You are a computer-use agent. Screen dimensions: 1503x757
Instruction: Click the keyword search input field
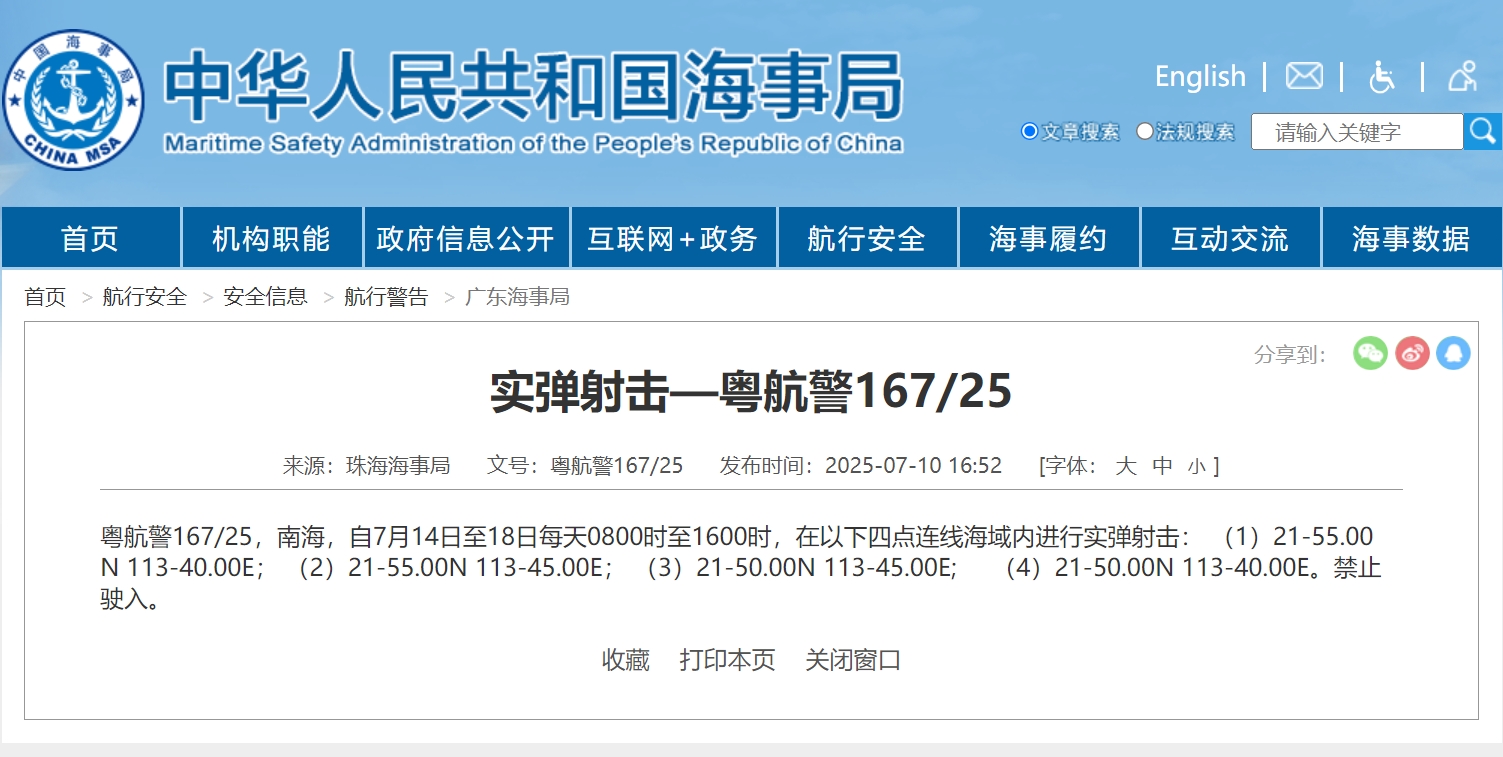(x=1356, y=132)
